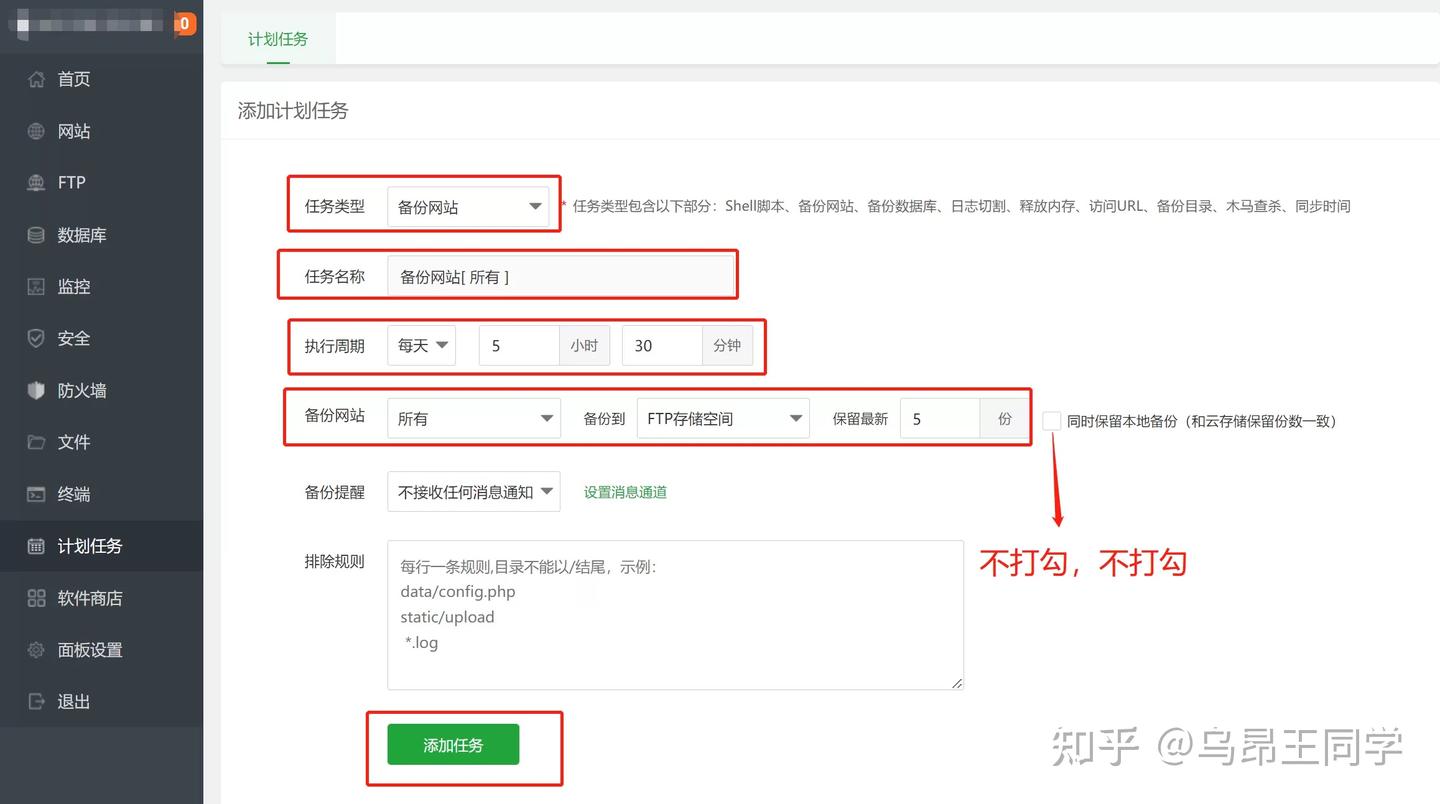Open the backup reminder notification dropdown

pos(473,492)
